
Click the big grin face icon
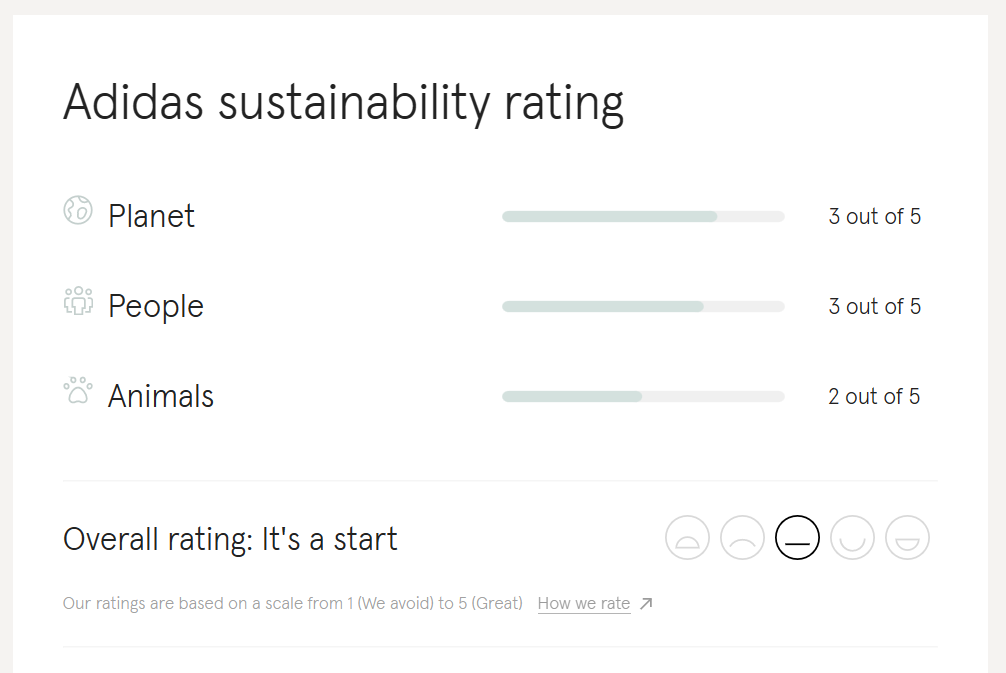point(907,538)
